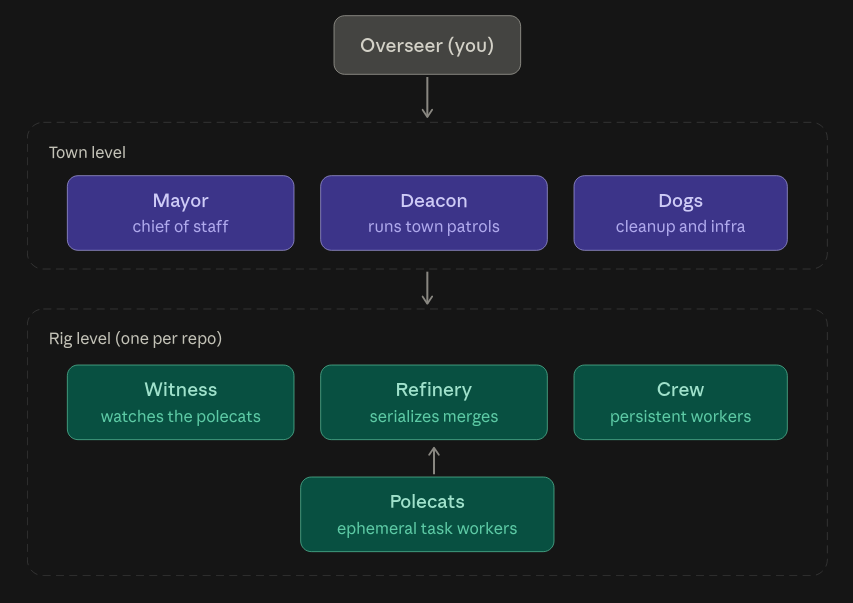Viewport: 853px width, 603px height.
Task: Click the Dogs cleanup and infra box
Action: click(680, 213)
